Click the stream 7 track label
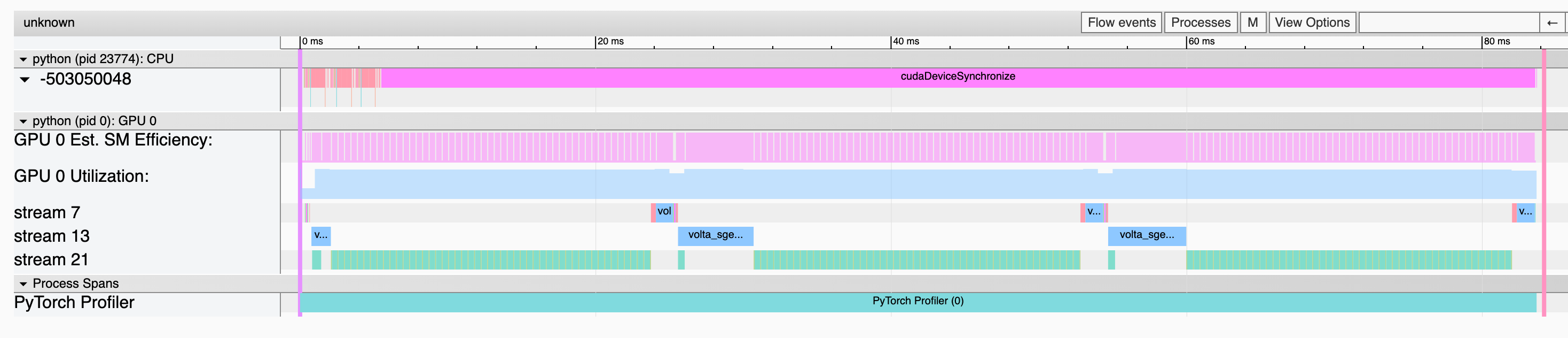 [47, 213]
